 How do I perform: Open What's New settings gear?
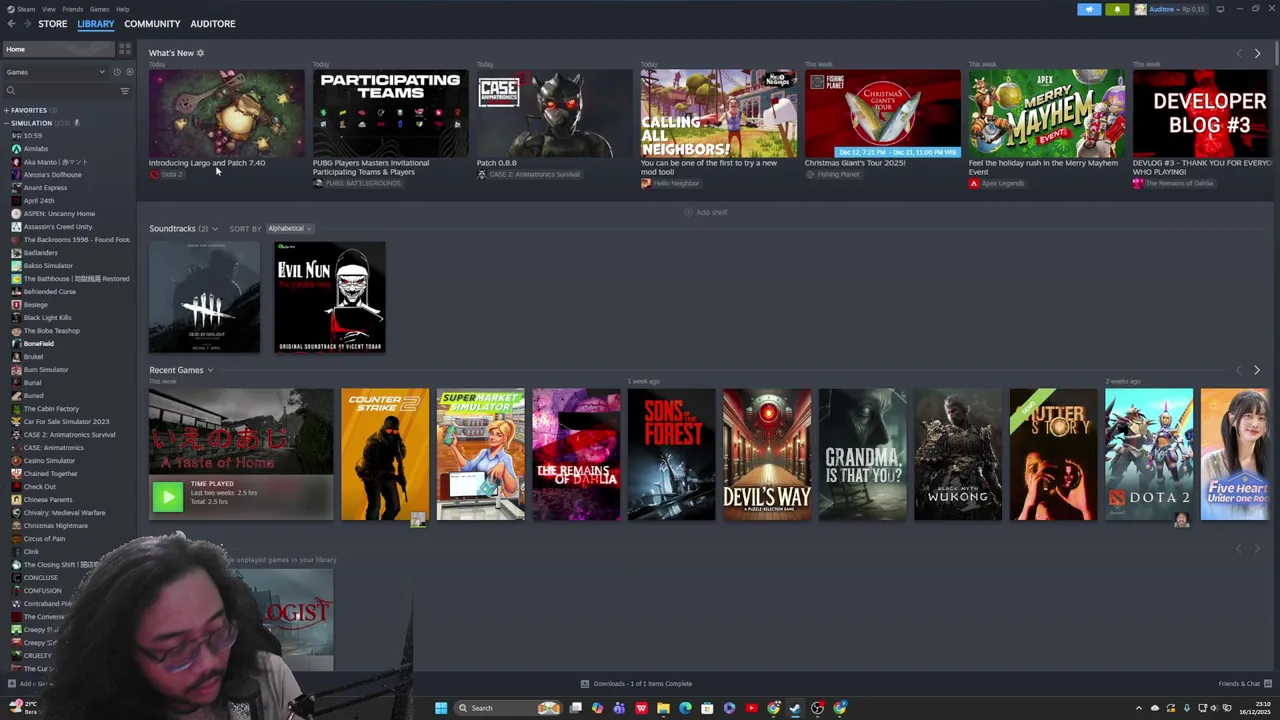(200, 53)
